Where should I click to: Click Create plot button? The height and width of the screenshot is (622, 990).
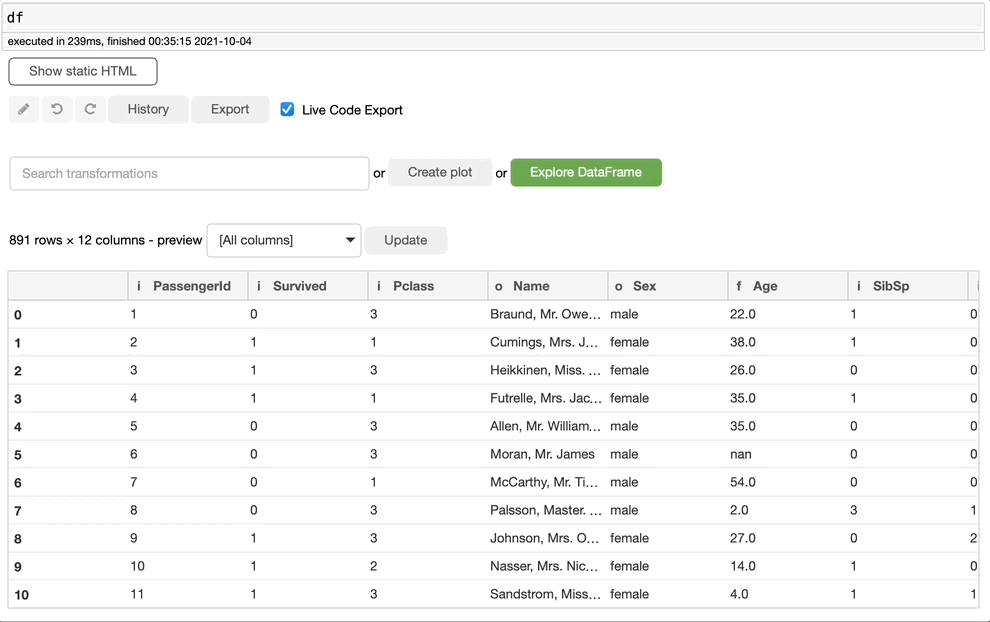point(440,172)
